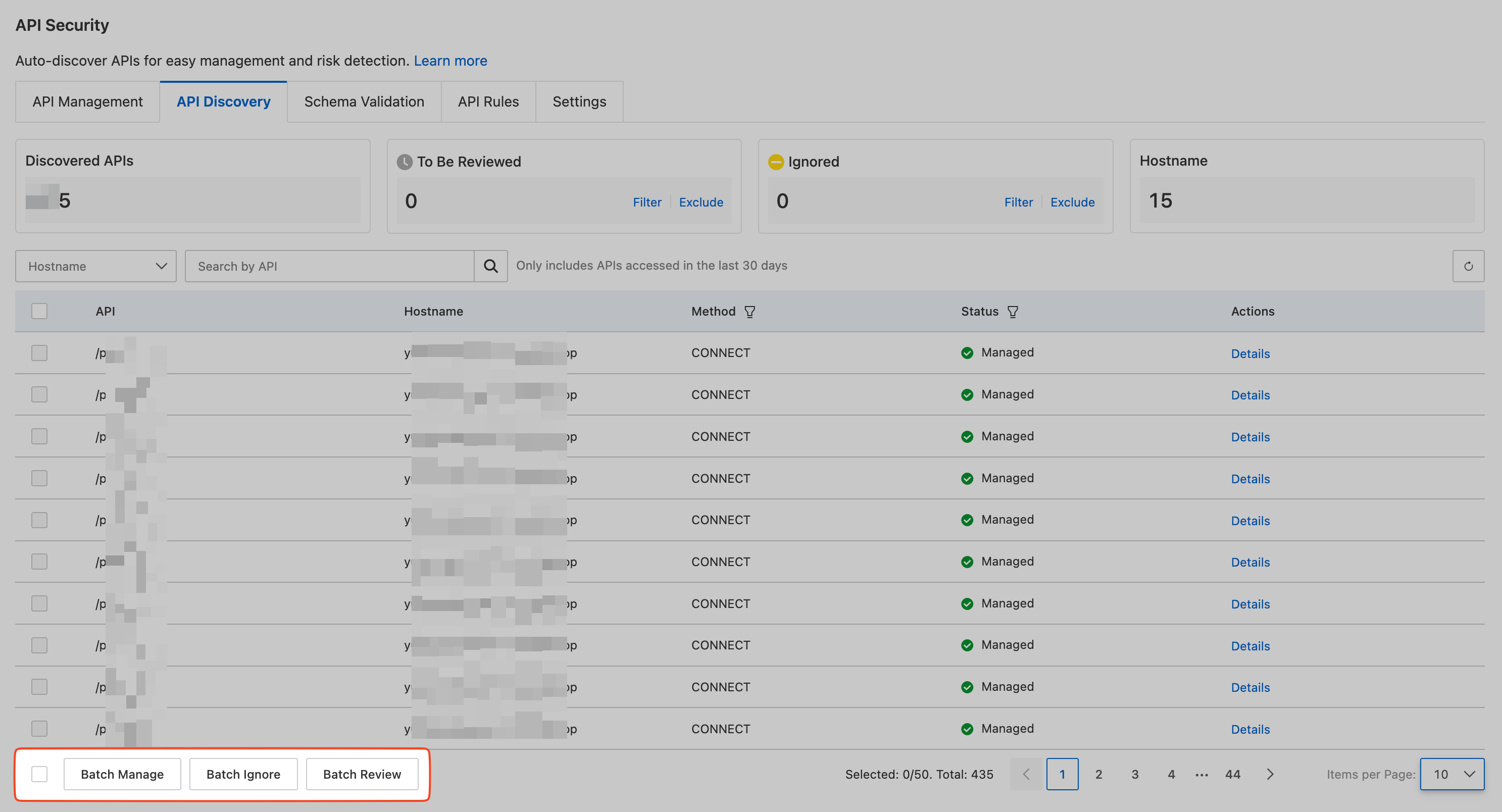Screen dimensions: 1502x812
Task: Open the Learn more link
Action: (x=450, y=61)
